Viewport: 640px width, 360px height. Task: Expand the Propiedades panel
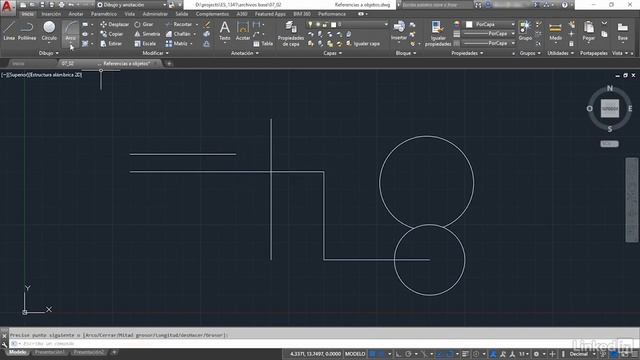point(467,53)
